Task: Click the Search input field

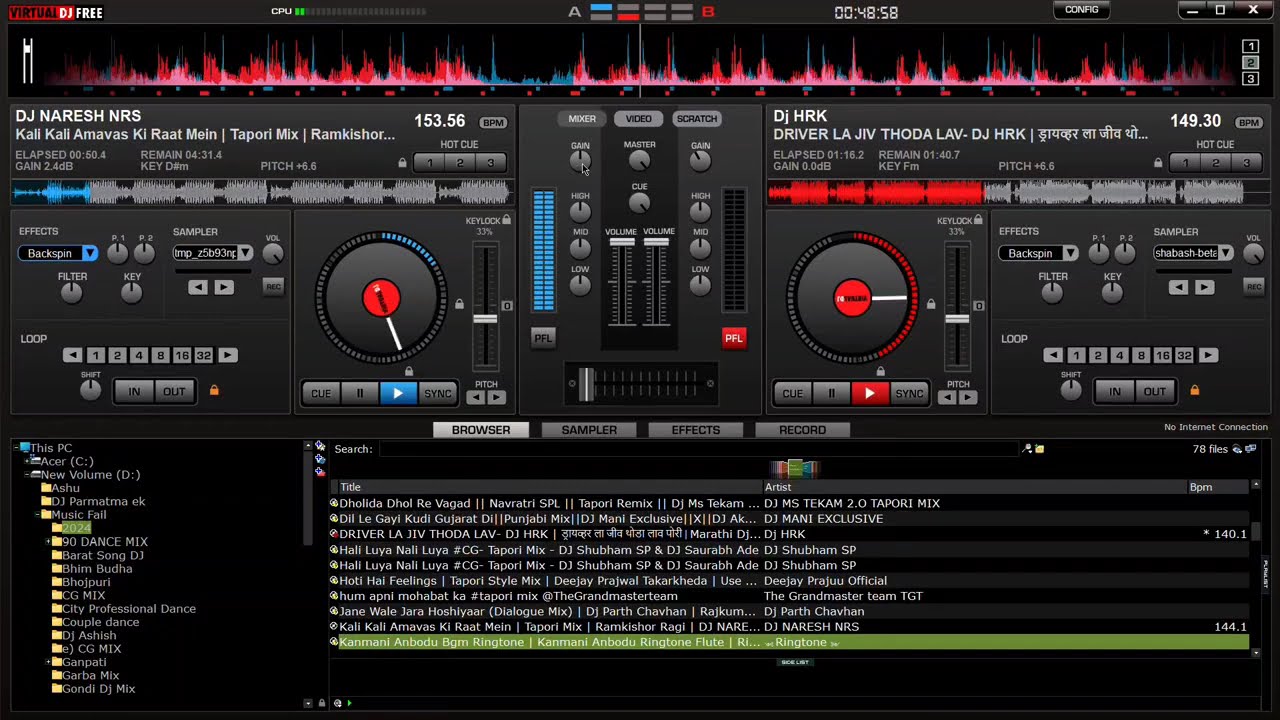Action: [698, 449]
